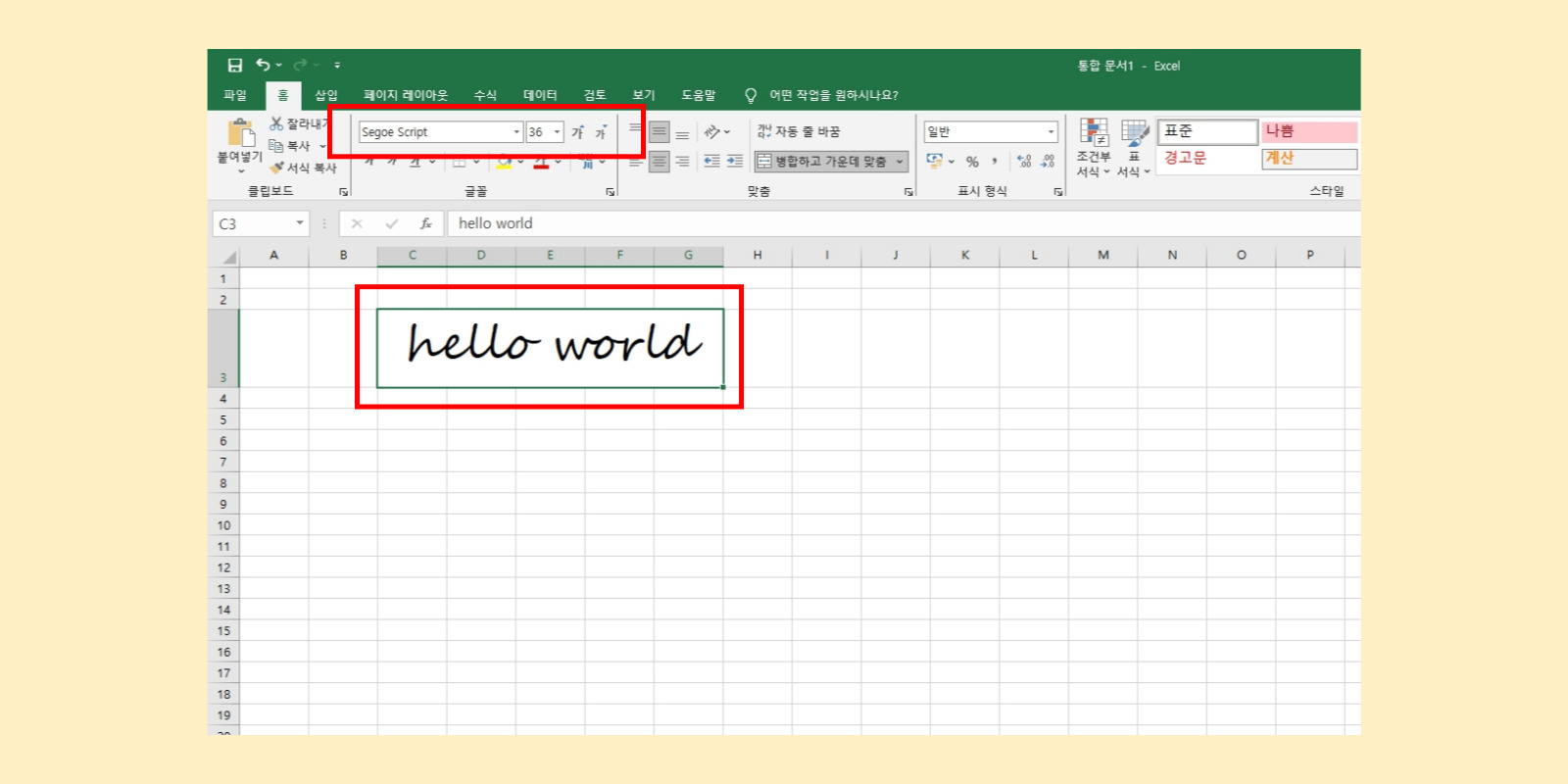Apply the 표준 cell style
The image size is (1568, 784).
[1207, 131]
